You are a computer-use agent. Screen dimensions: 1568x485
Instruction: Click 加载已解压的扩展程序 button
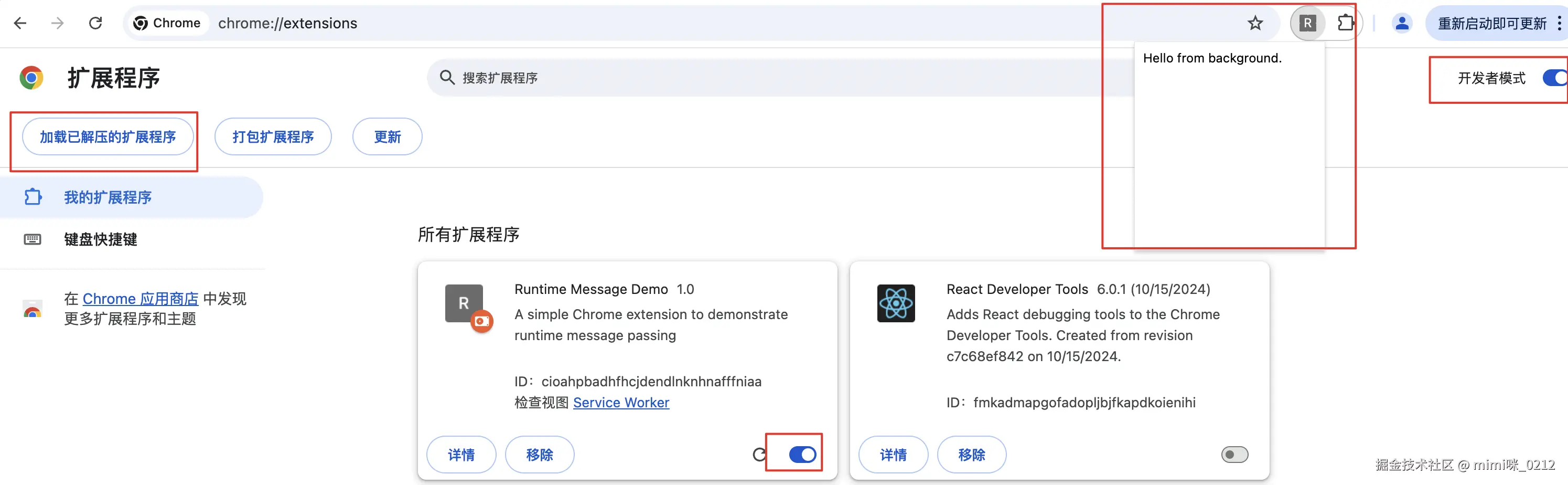(108, 136)
